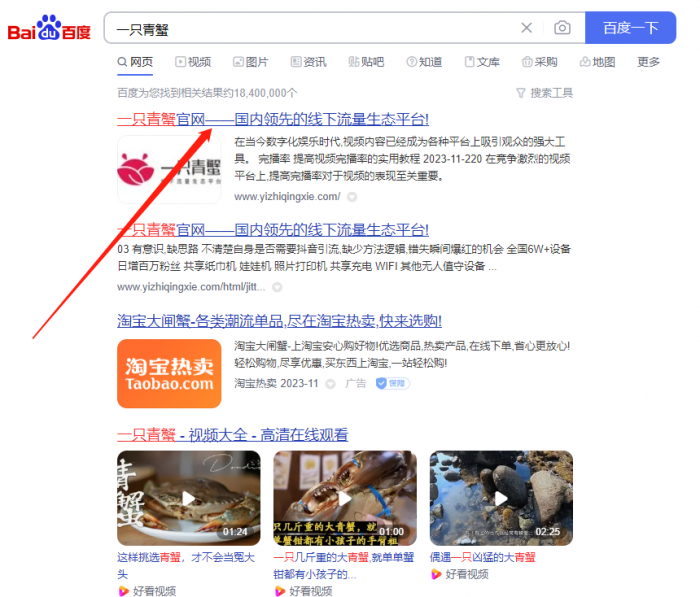Open the 贴吧 tab

pos(366,62)
